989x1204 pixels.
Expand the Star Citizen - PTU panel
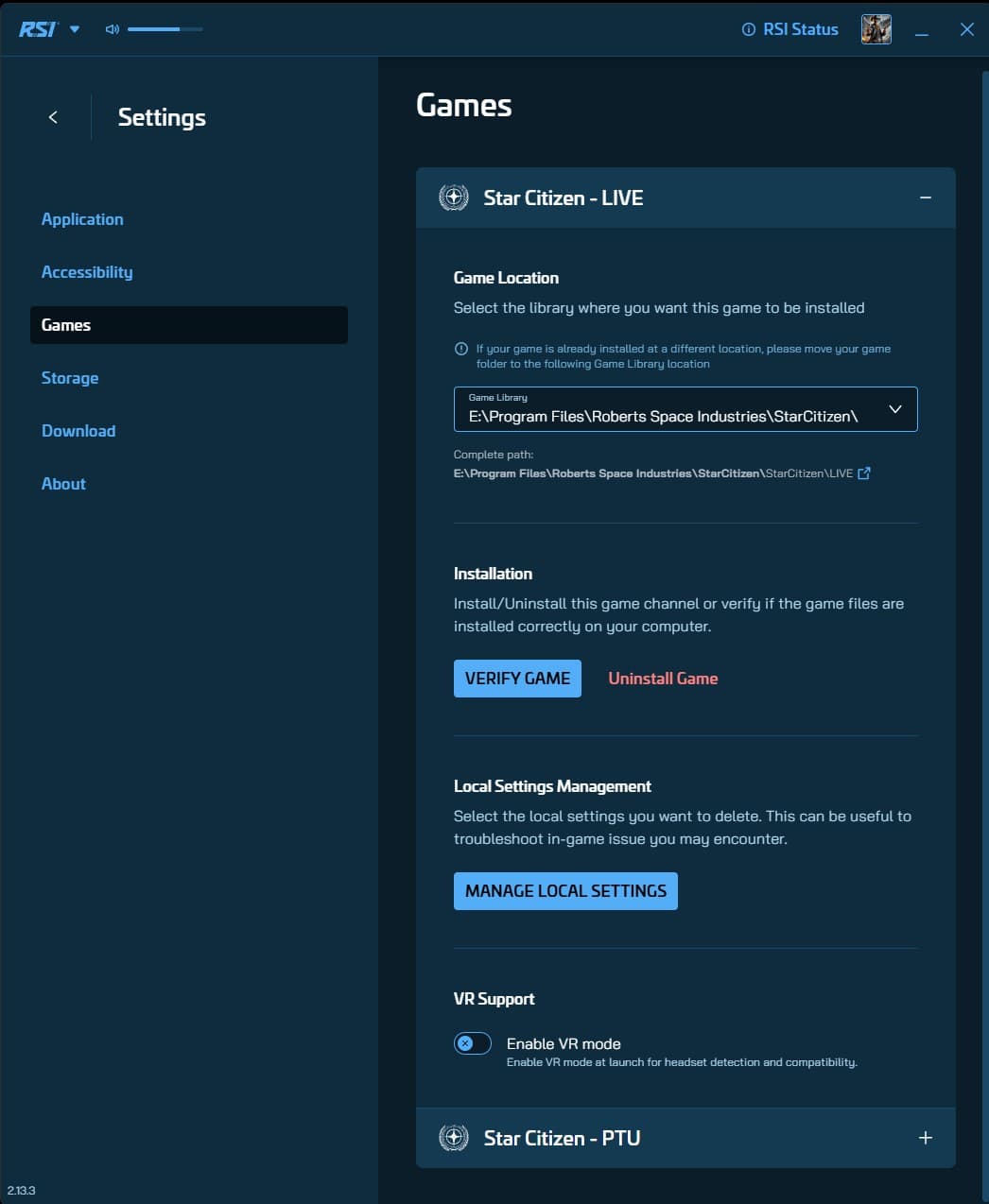coord(926,1138)
